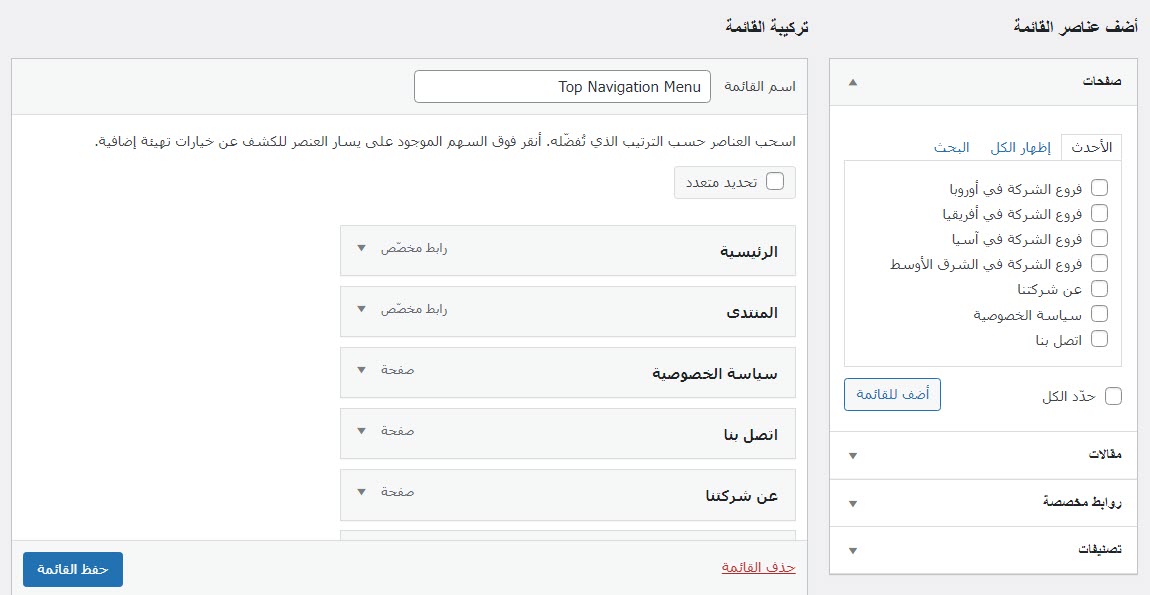Click the فروع الشركة في الشرق الأوسط label
Screen dimensions: 1150x595
986,263
